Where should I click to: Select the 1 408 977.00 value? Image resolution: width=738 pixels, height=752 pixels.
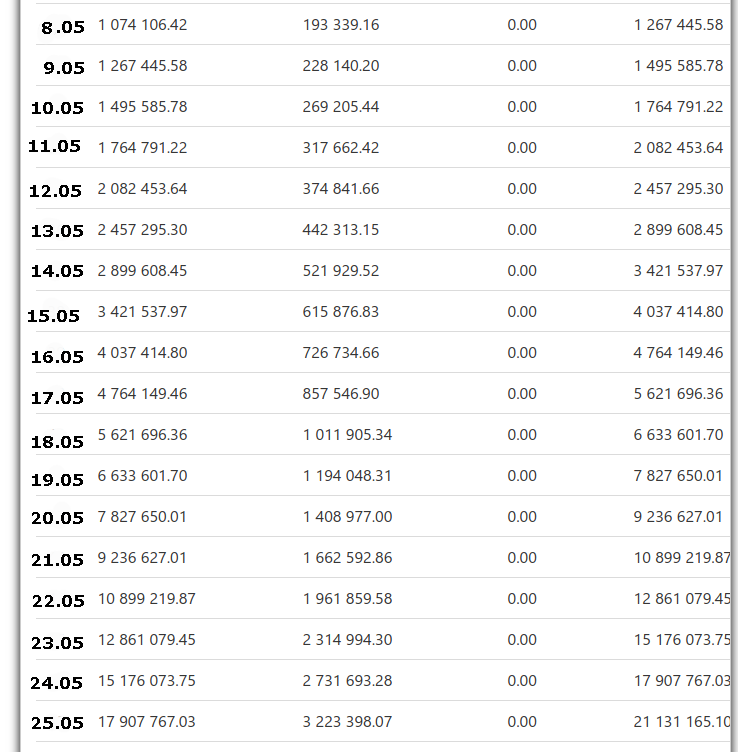point(347,517)
